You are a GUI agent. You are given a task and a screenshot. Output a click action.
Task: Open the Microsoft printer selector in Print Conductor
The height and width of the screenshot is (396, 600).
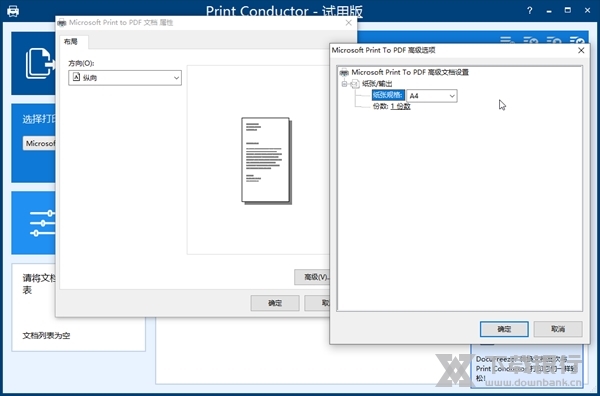39,143
